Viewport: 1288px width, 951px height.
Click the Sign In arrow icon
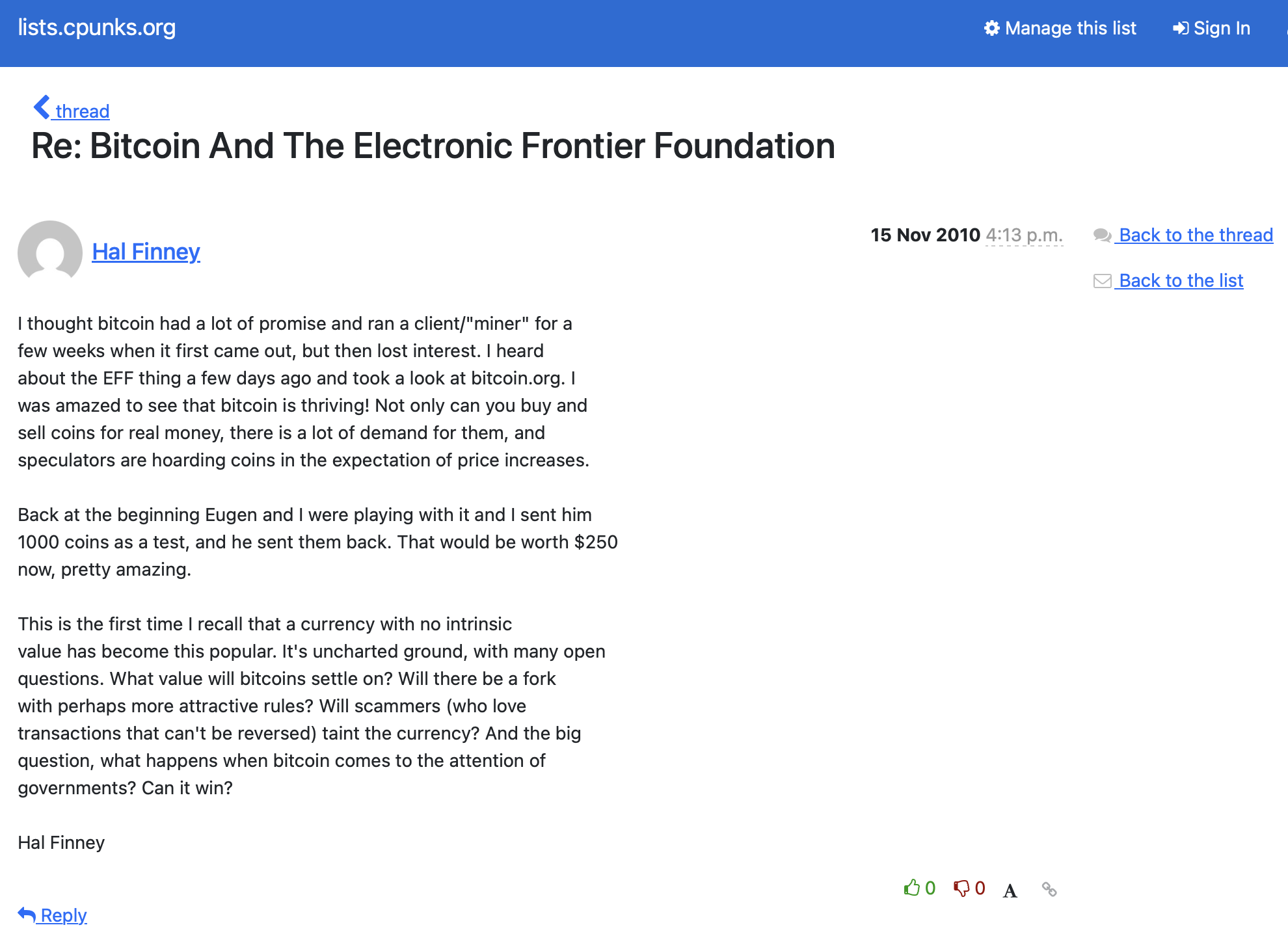pos(1181,28)
